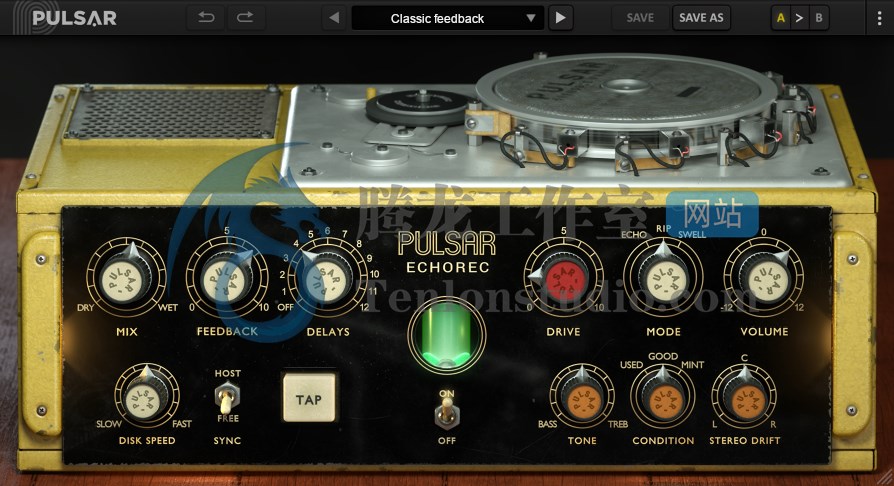Adjust the TONE knob

click(582, 397)
